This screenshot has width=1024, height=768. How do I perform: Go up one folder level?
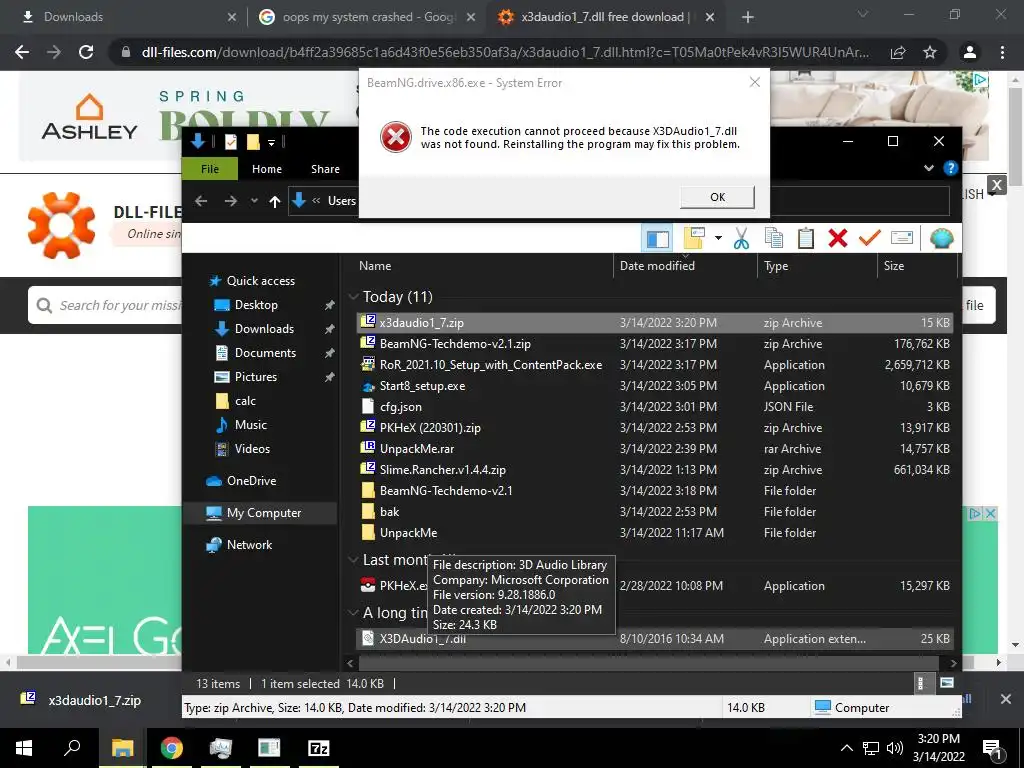[275, 201]
